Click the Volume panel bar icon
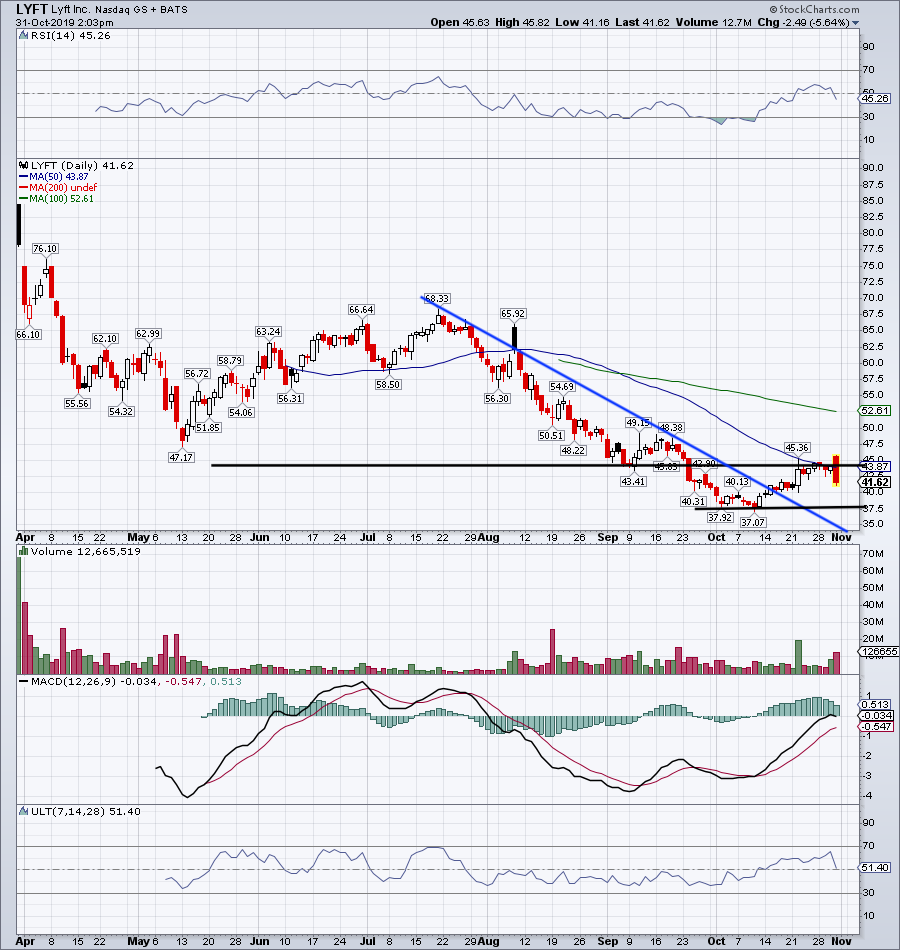This screenshot has width=900, height=950. tap(23, 551)
